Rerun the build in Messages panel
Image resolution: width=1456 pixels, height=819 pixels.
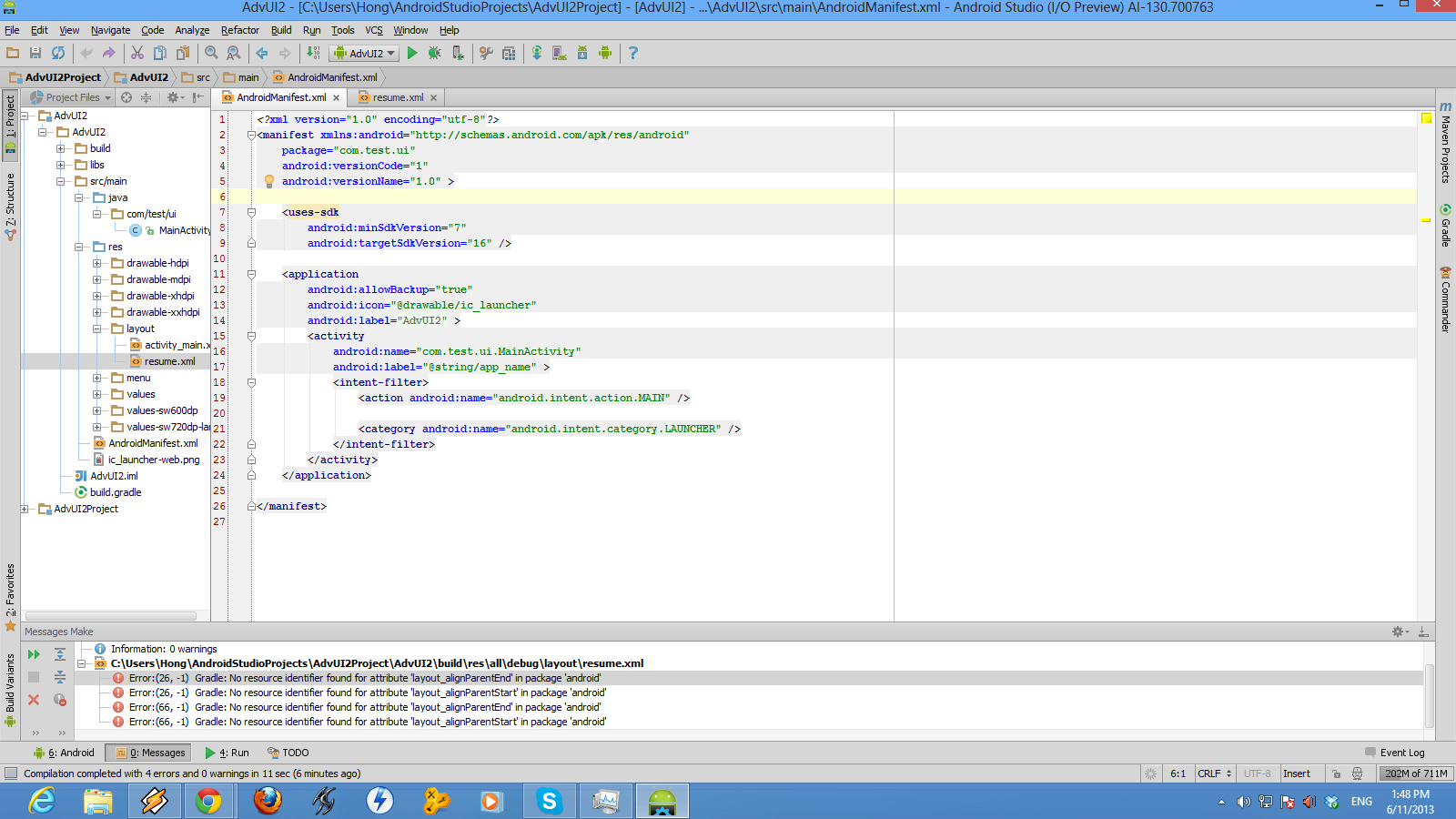tap(34, 654)
